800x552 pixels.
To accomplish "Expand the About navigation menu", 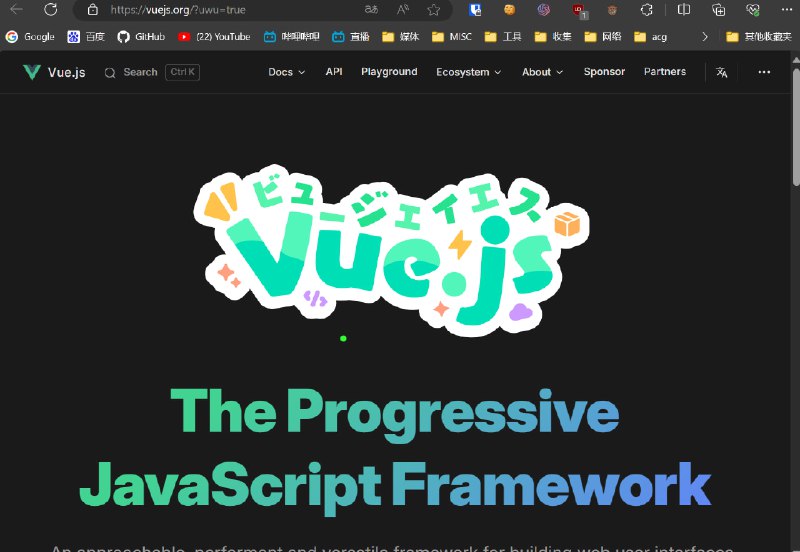I will 542,72.
